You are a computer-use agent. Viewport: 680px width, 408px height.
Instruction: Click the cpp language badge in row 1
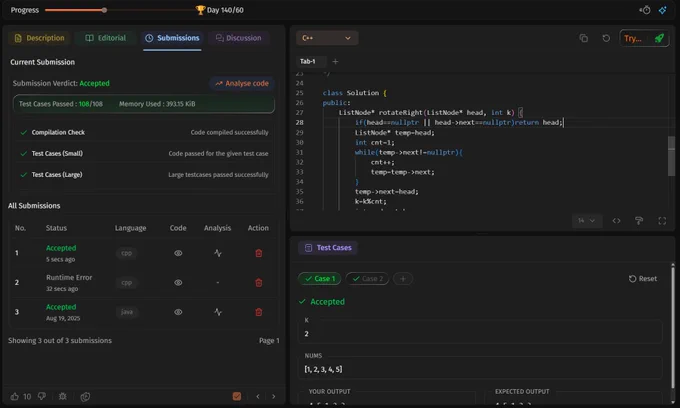pyautogui.click(x=127, y=253)
